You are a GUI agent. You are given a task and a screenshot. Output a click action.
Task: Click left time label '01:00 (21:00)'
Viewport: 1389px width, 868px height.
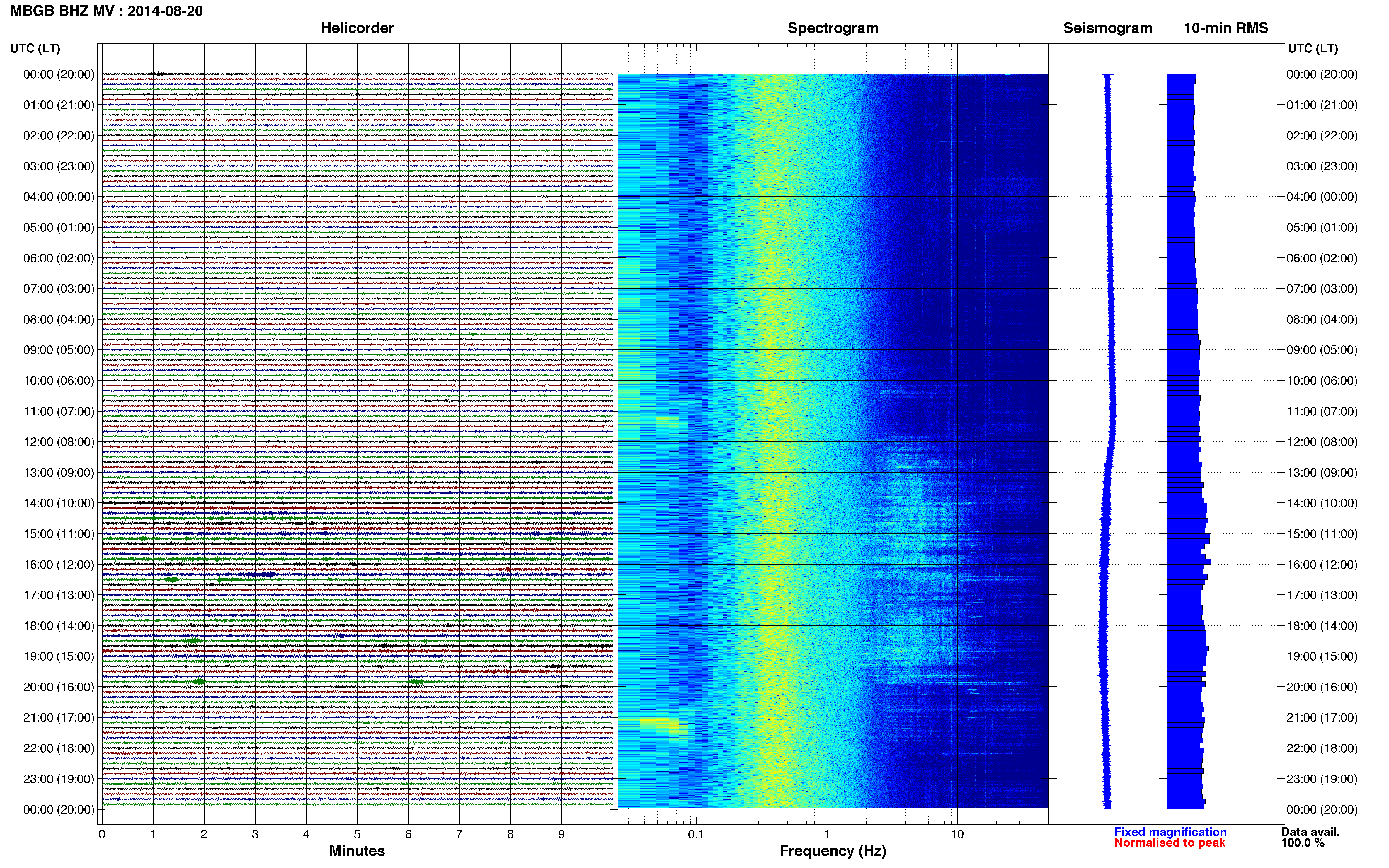tap(59, 105)
